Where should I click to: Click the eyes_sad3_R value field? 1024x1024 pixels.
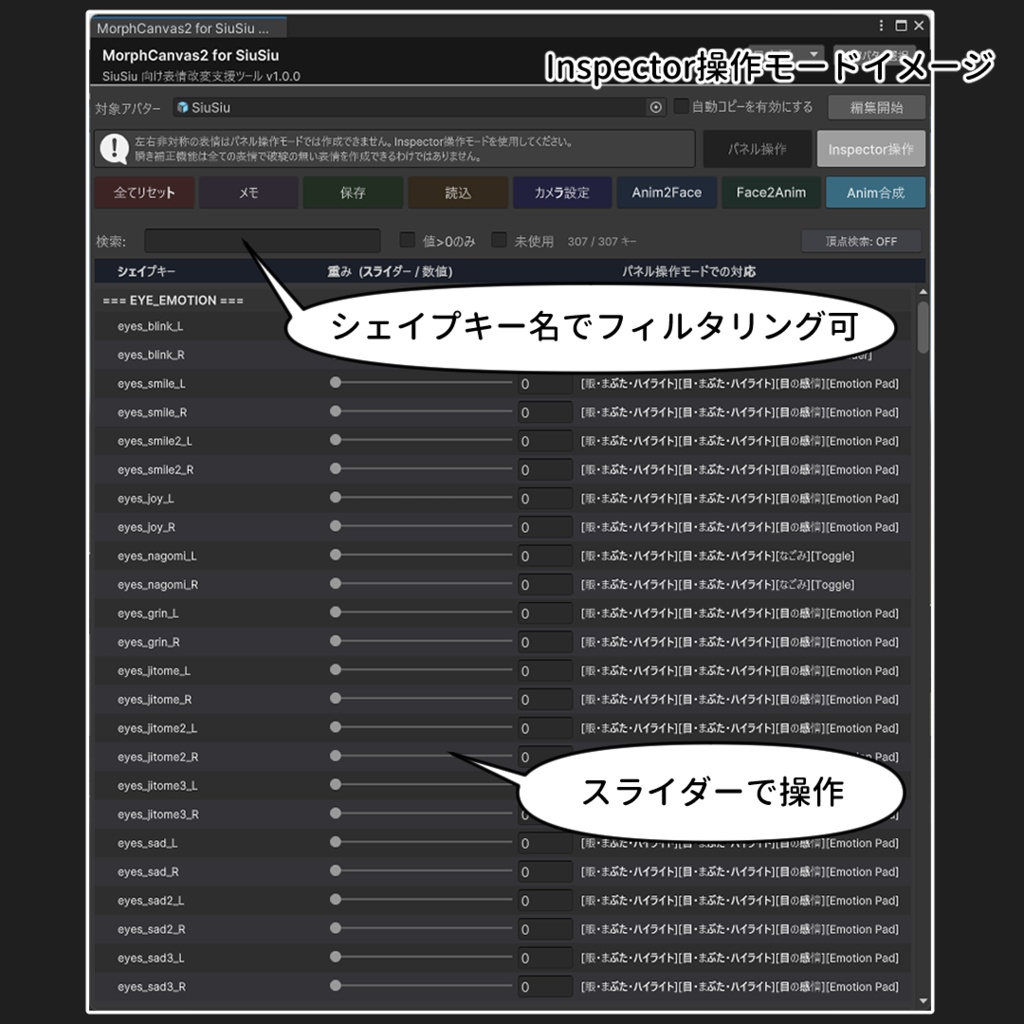pos(545,987)
